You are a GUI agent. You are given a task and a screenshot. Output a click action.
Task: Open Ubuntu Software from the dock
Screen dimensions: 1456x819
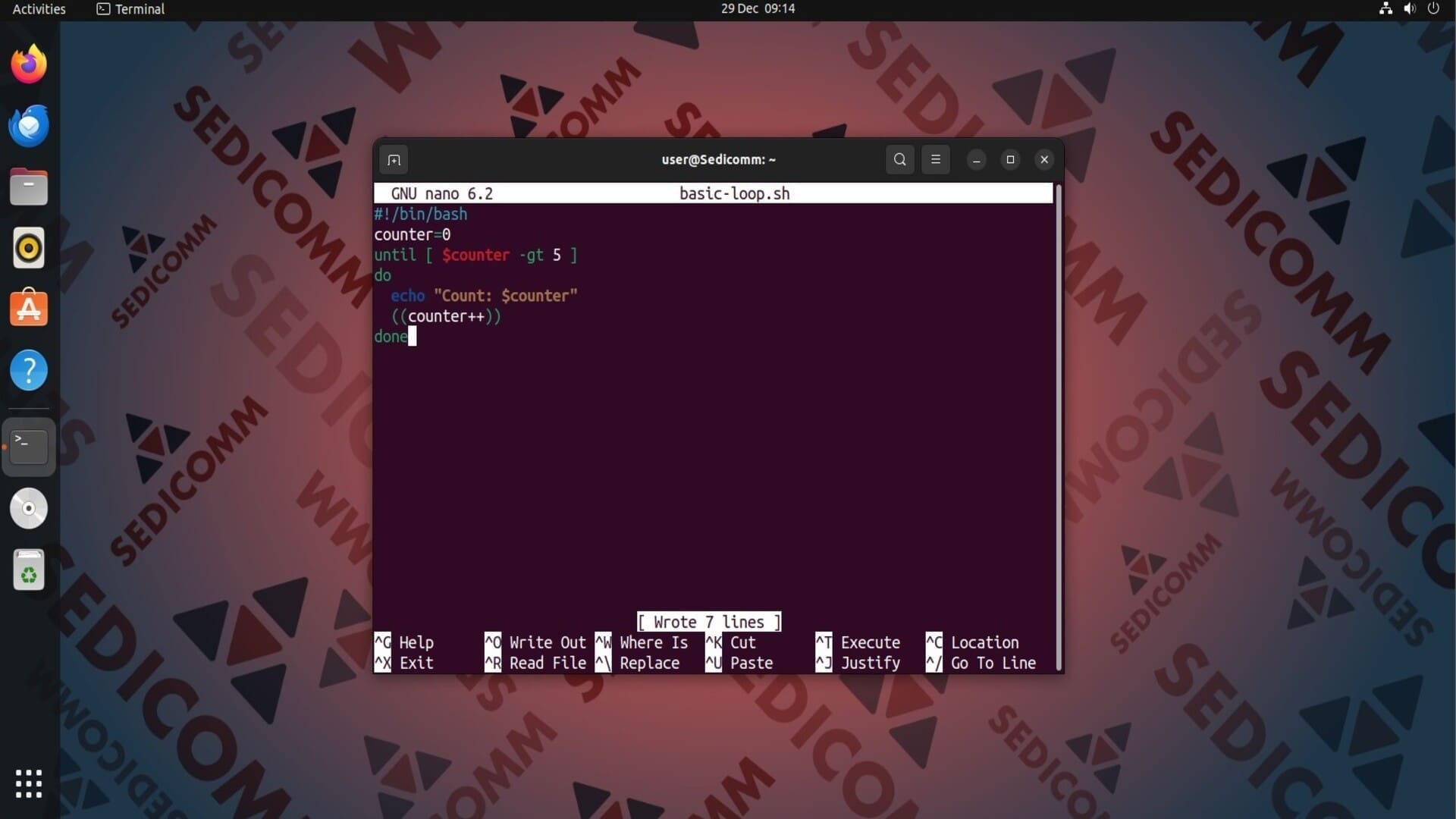29,309
